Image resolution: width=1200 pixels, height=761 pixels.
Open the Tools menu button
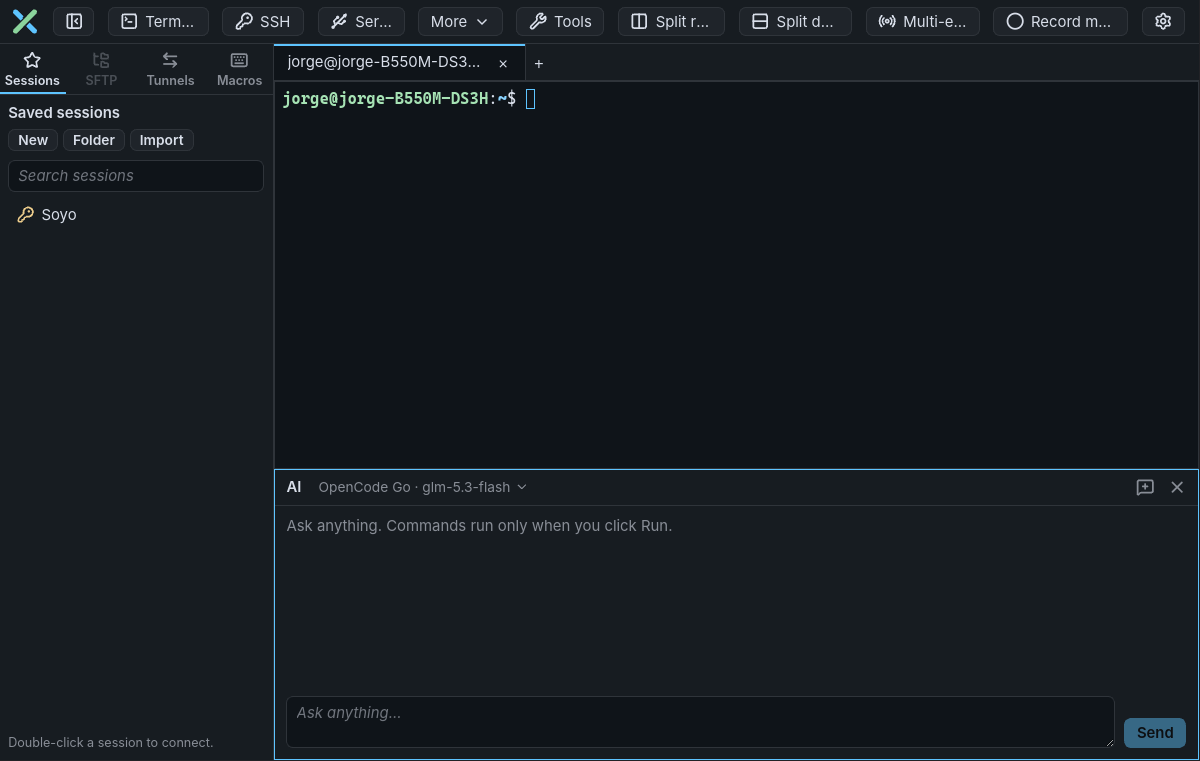point(560,21)
